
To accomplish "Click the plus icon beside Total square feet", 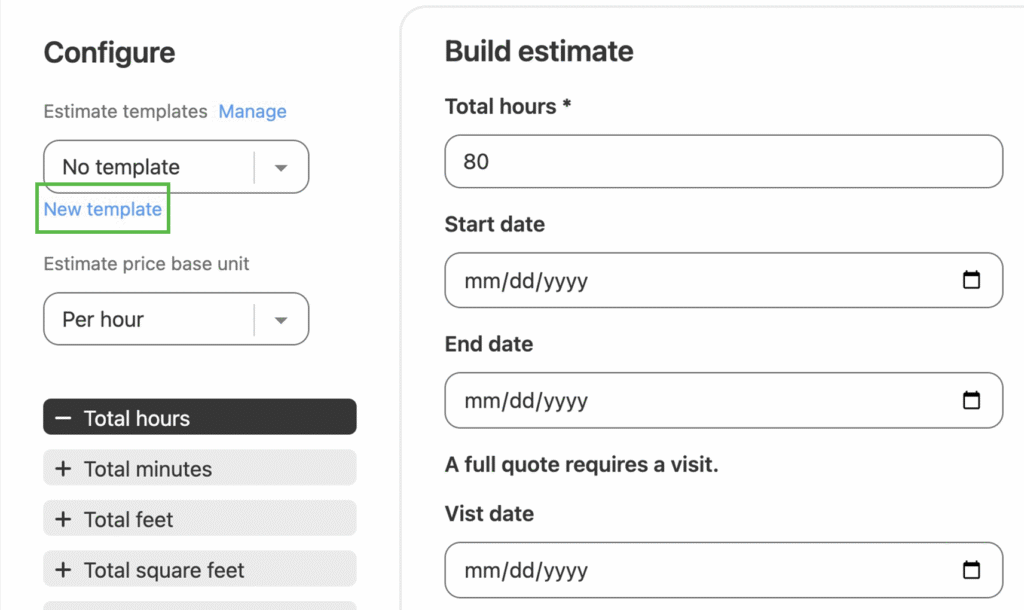I will tap(63, 570).
